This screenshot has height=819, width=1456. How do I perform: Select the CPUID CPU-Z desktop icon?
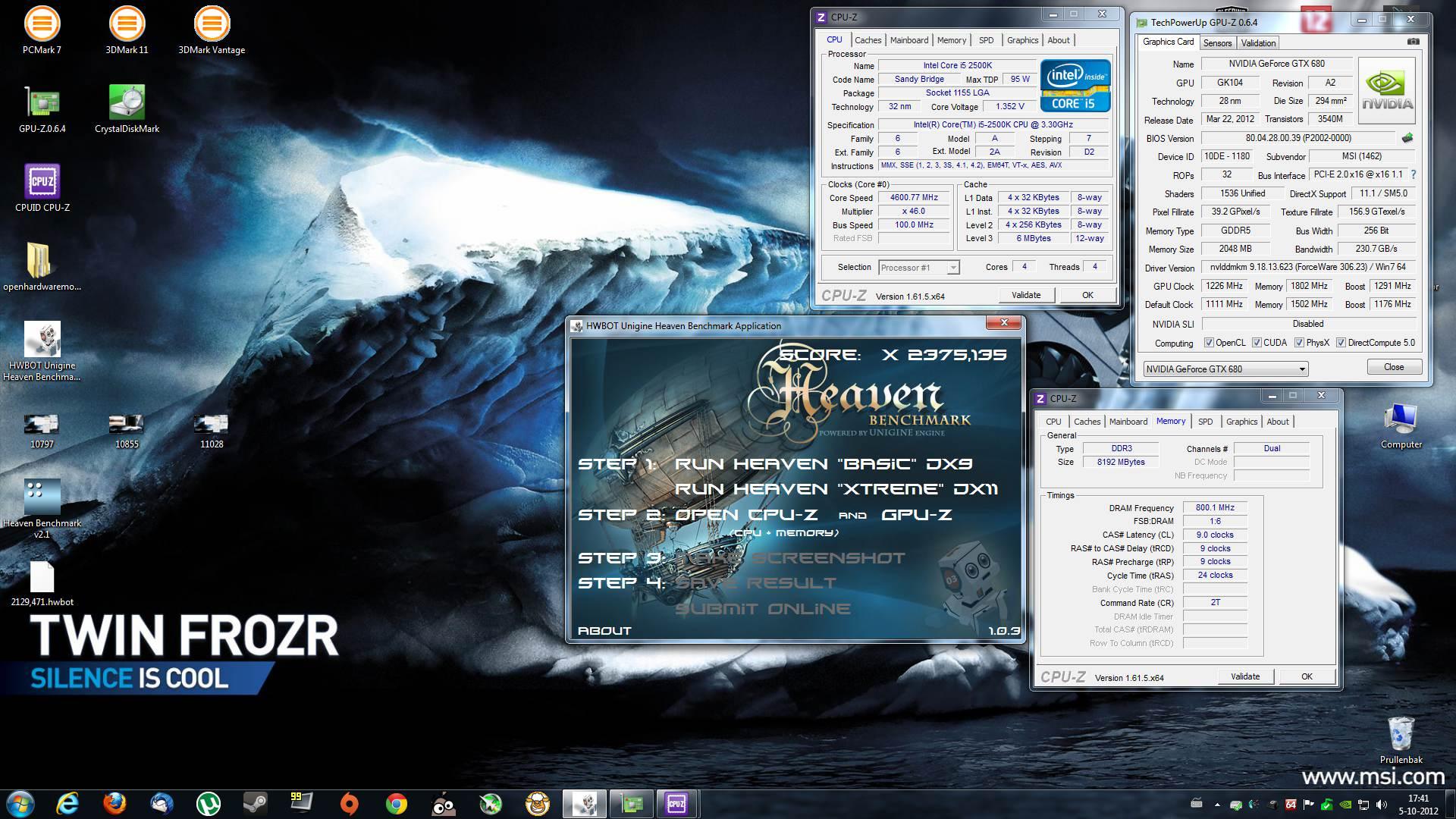pos(42,188)
